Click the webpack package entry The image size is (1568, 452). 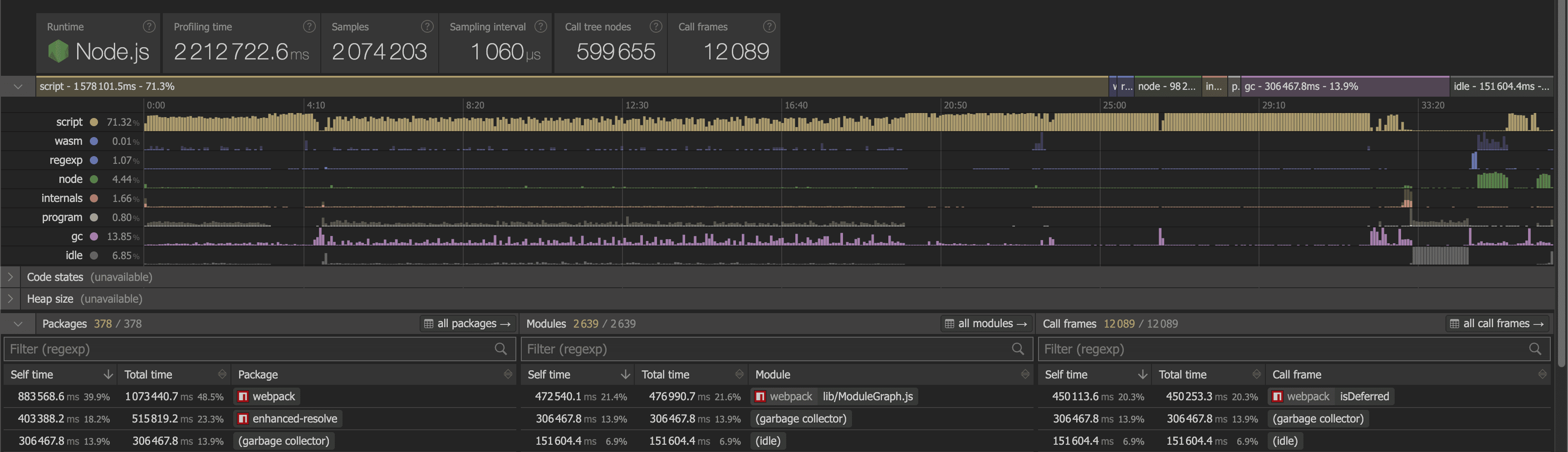coord(267,397)
